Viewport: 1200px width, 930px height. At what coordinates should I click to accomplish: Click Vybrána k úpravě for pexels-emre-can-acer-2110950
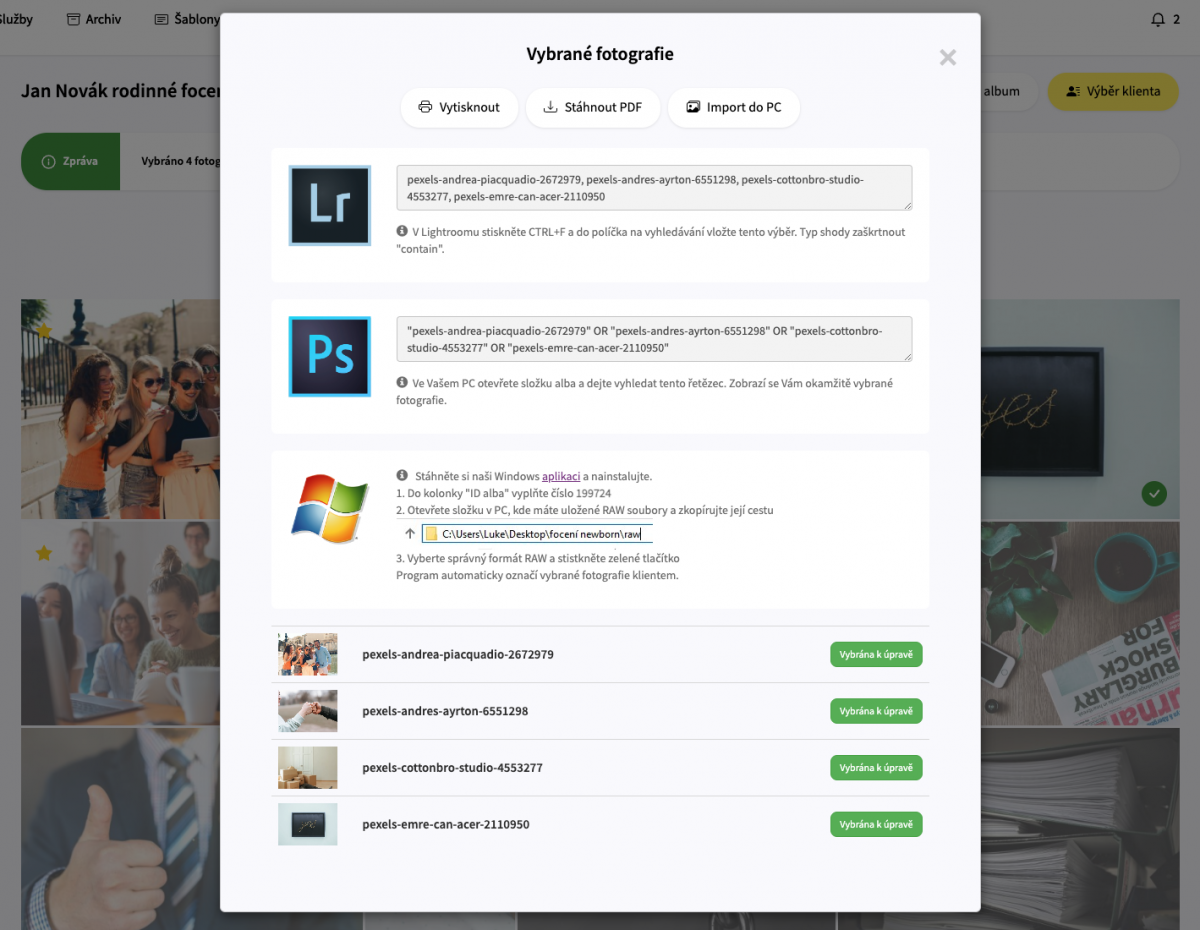(876, 825)
